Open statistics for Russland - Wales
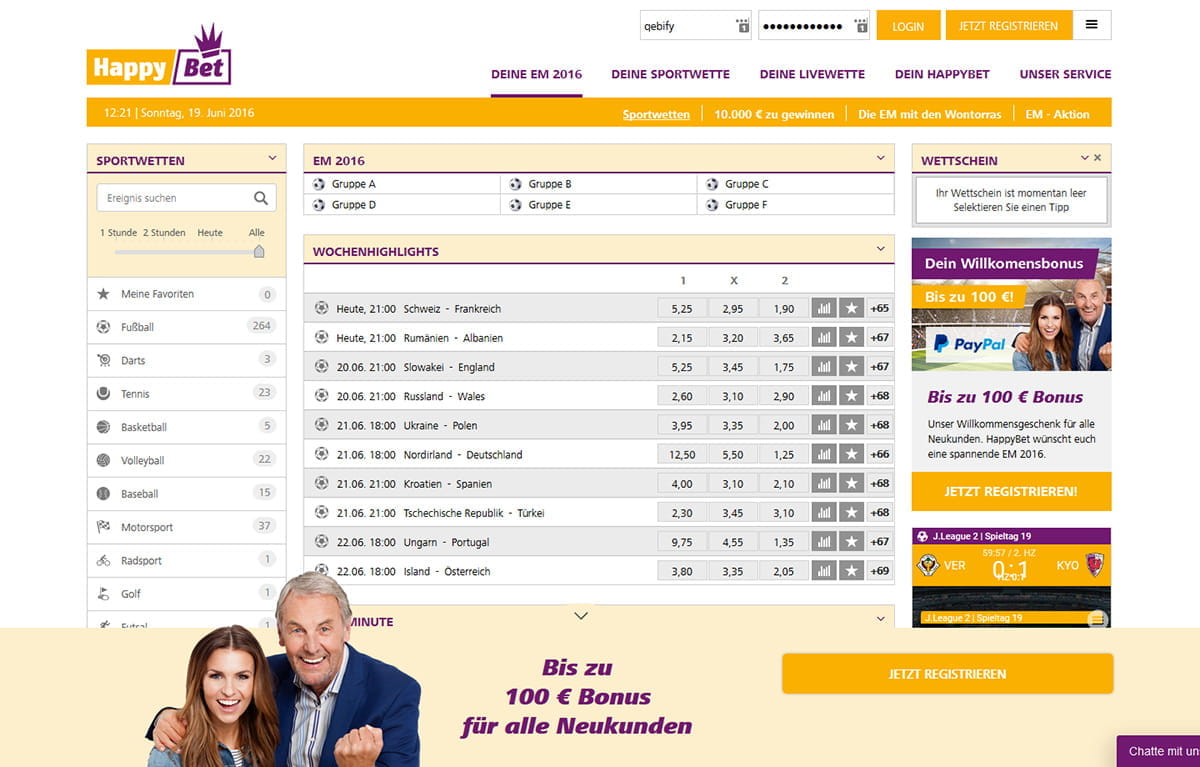The image size is (1200, 767). coord(824,396)
